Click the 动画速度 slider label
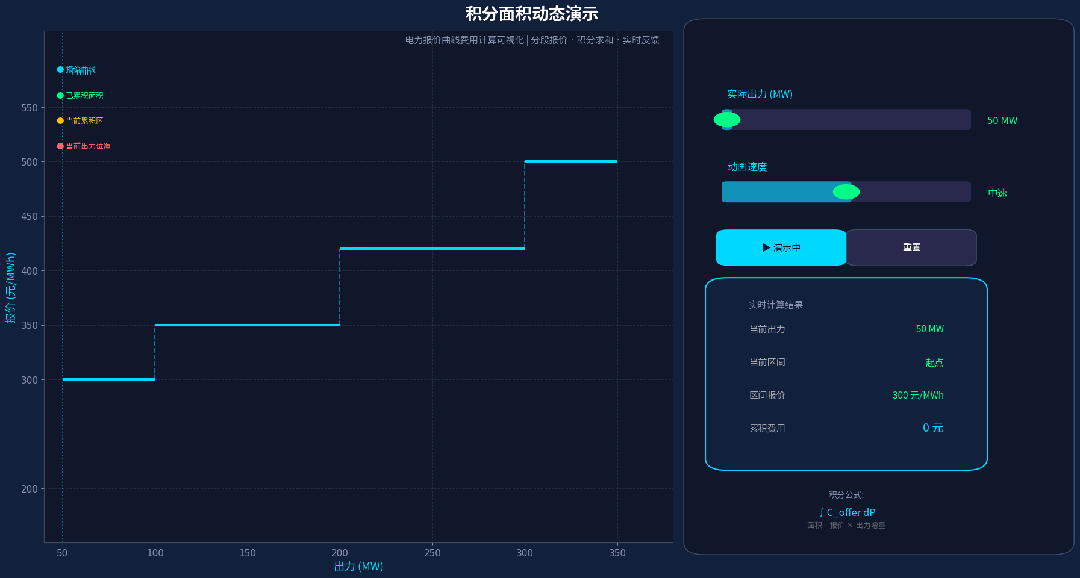The width and height of the screenshot is (1080, 578). pyautogui.click(x=747, y=167)
